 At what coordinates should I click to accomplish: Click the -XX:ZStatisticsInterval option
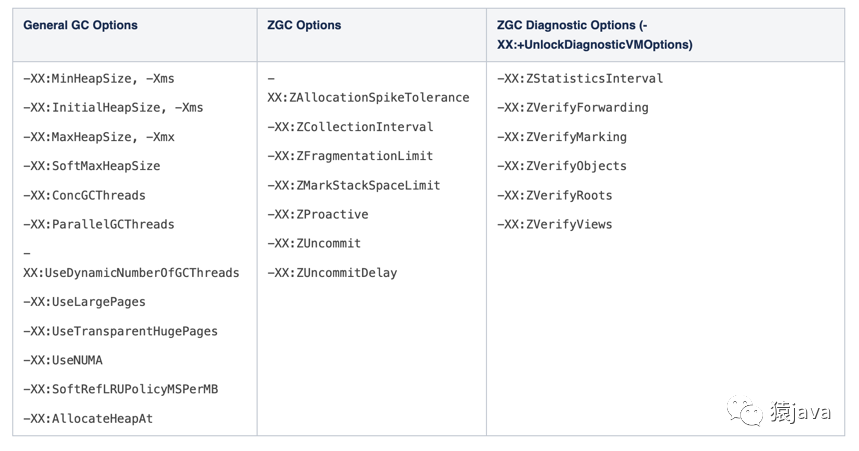(x=580, y=78)
